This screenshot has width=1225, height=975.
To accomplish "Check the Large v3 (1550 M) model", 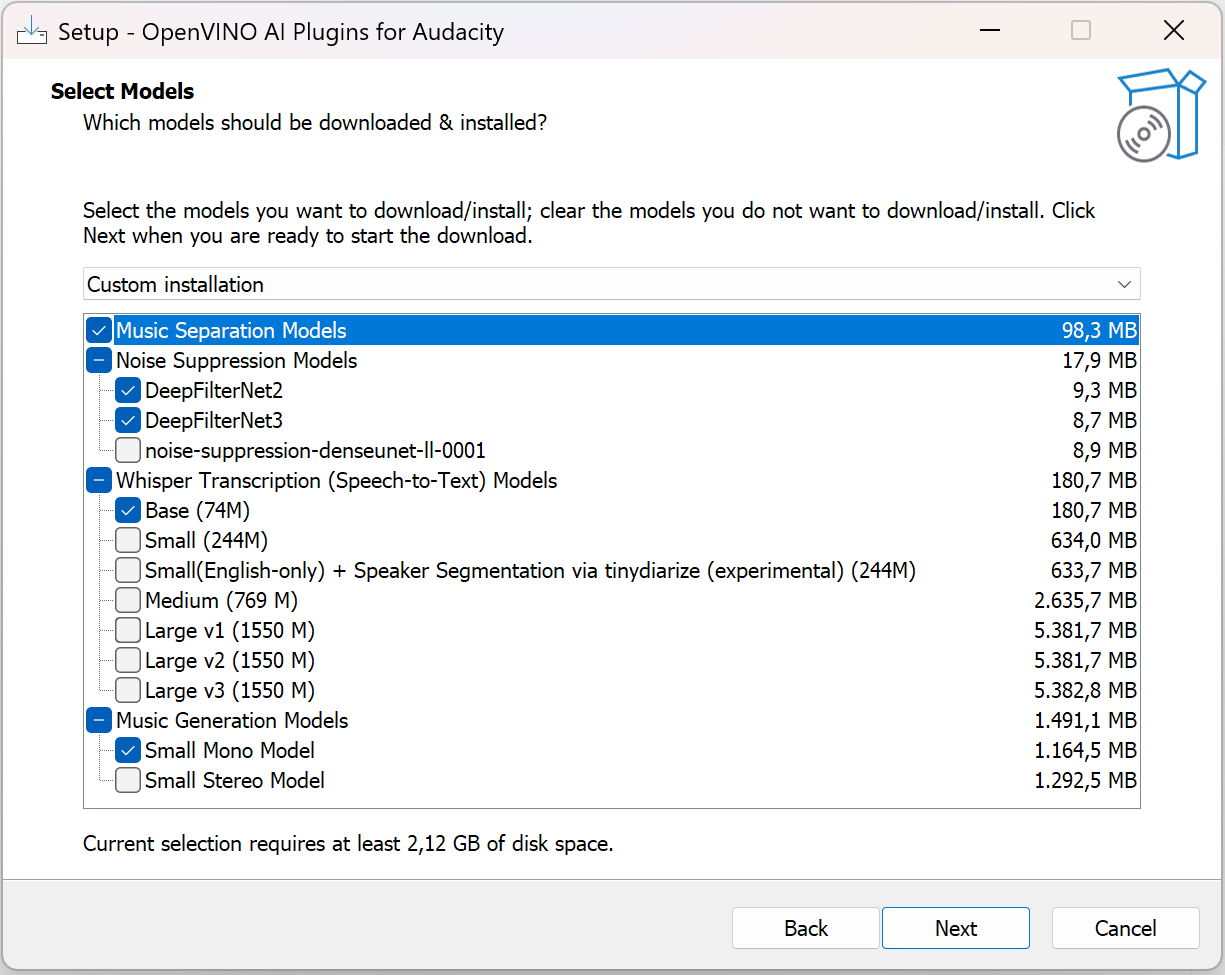I will 127,690.
